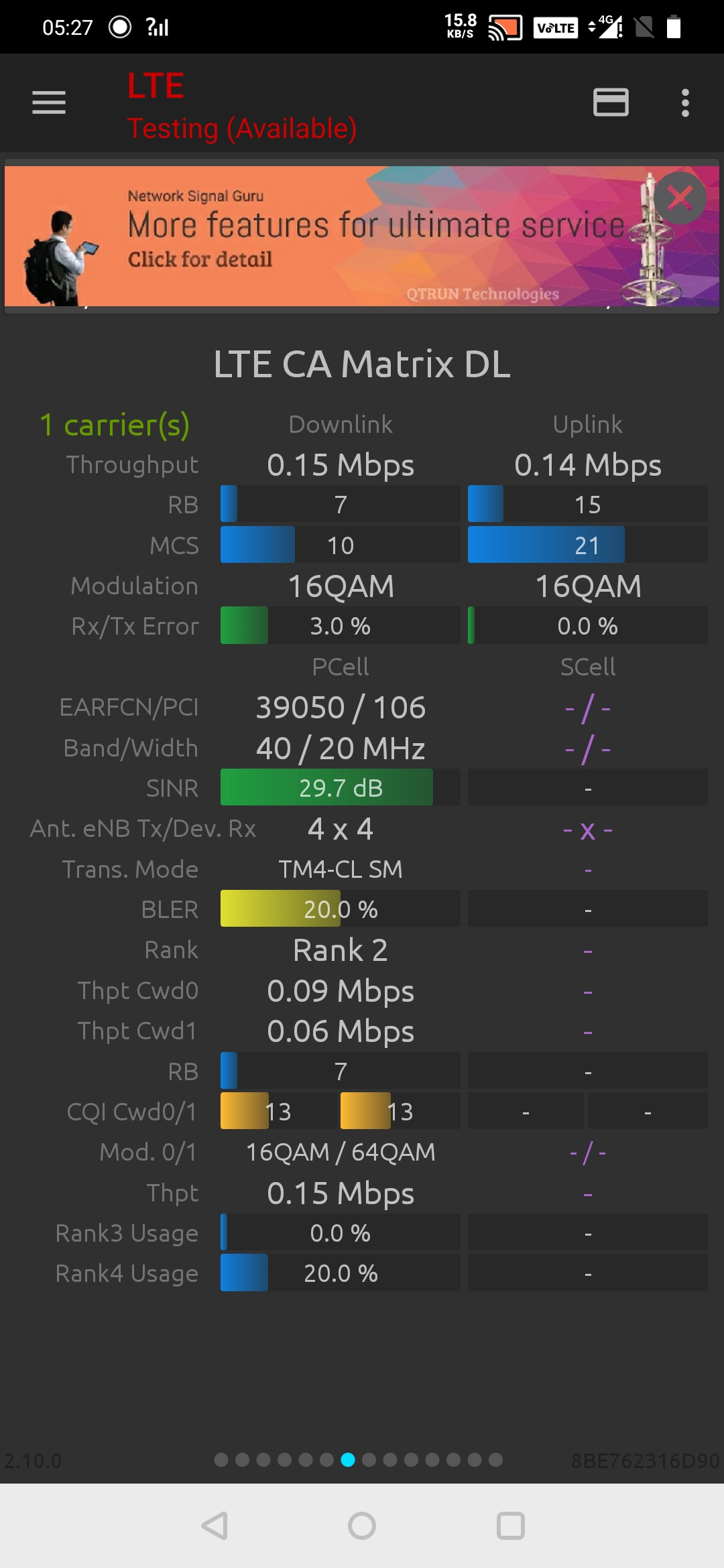The height and width of the screenshot is (1568, 724).
Task: Open recent apps with square button
Action: 510,1526
